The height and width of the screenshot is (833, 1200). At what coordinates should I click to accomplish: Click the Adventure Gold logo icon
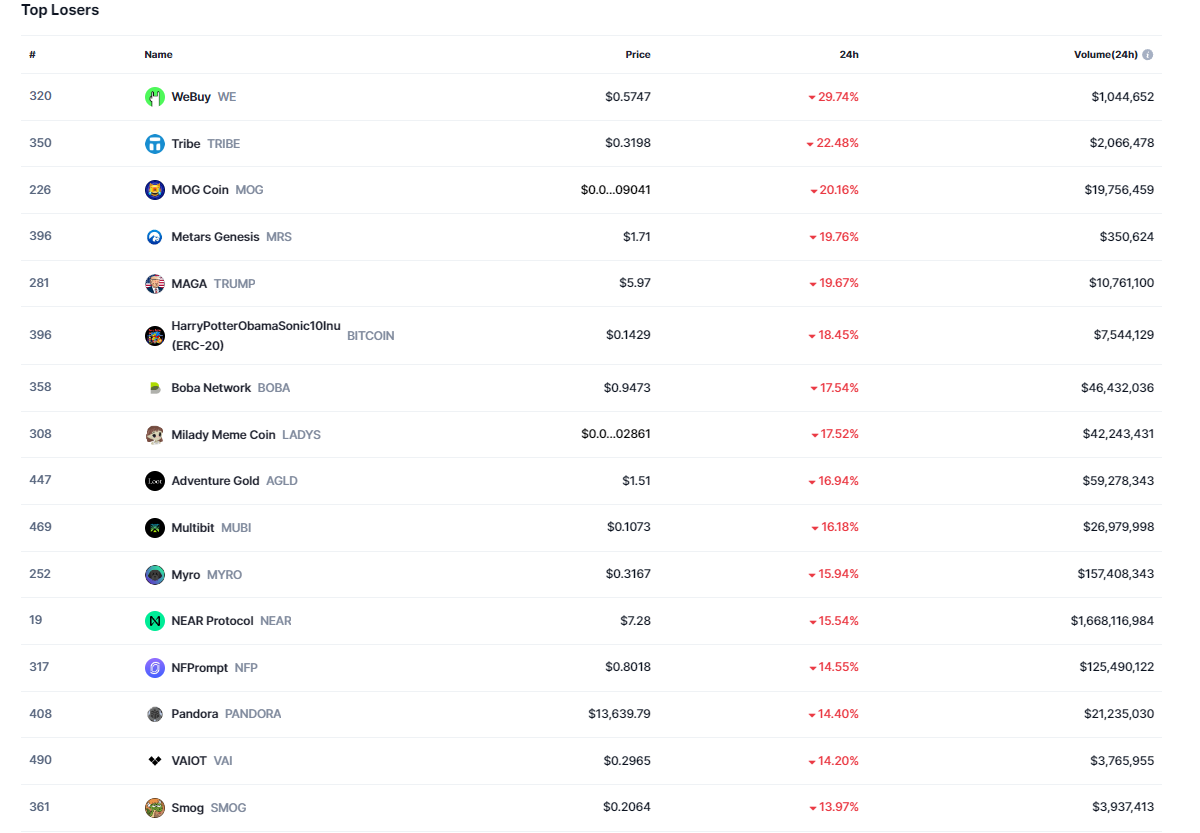(154, 481)
